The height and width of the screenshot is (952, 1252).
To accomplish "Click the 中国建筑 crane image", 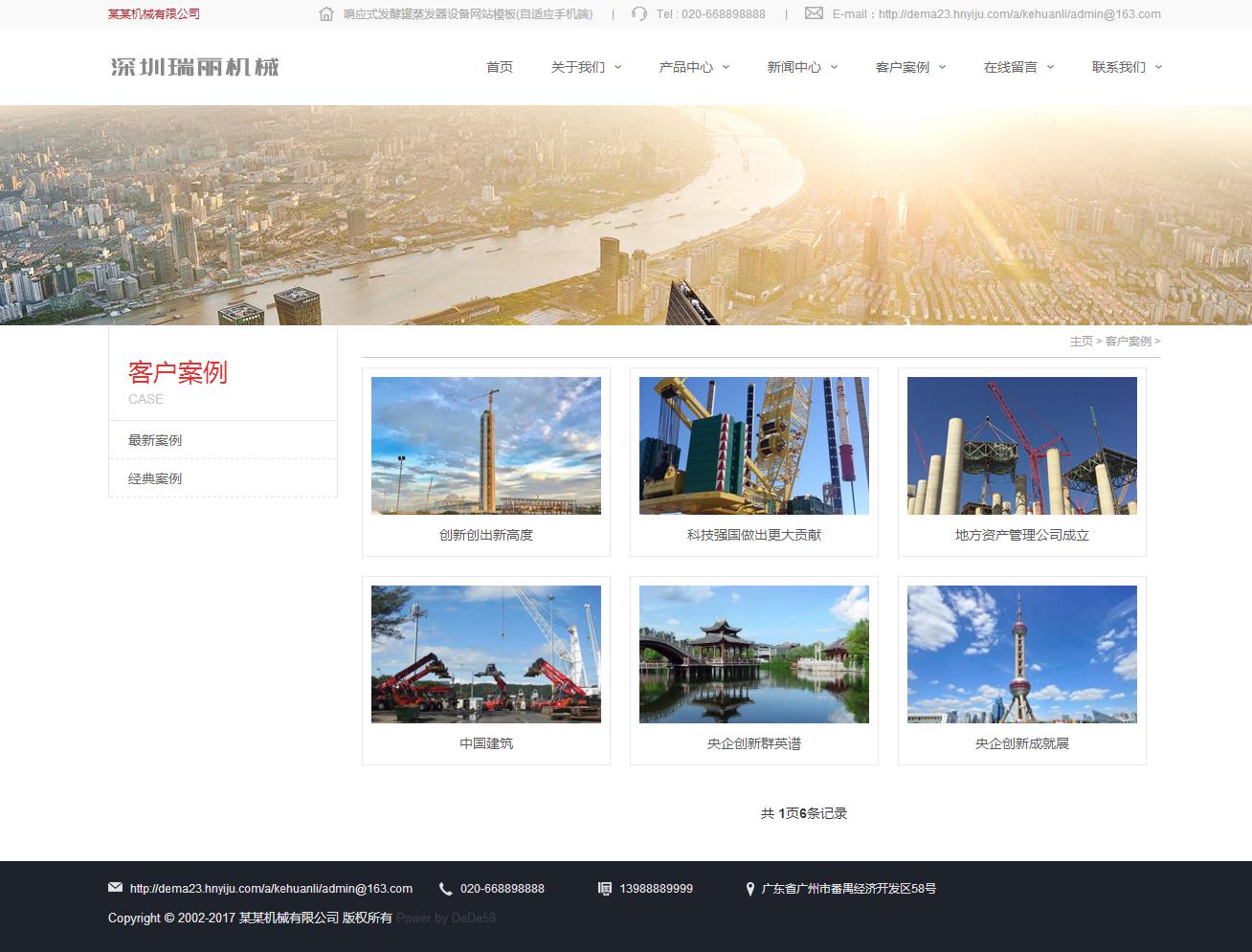I will pyautogui.click(x=486, y=654).
